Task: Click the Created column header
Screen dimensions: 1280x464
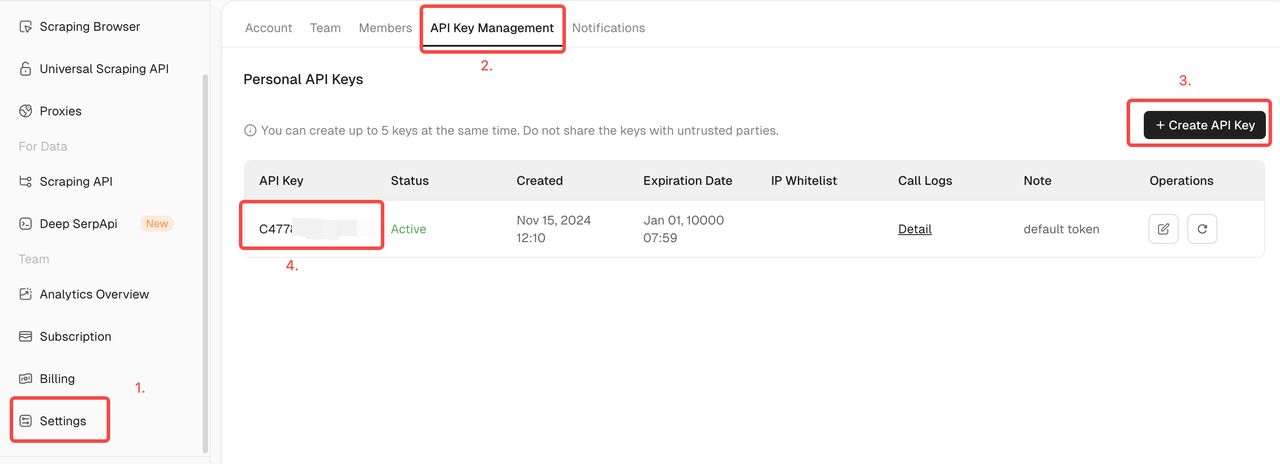Action: 540,181
